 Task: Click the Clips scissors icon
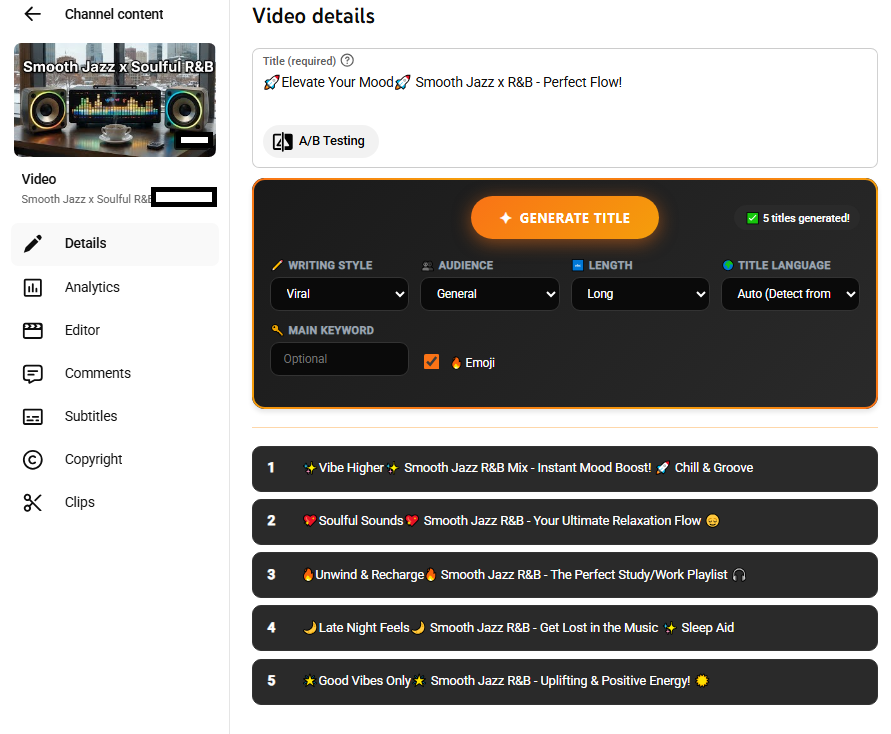click(33, 502)
